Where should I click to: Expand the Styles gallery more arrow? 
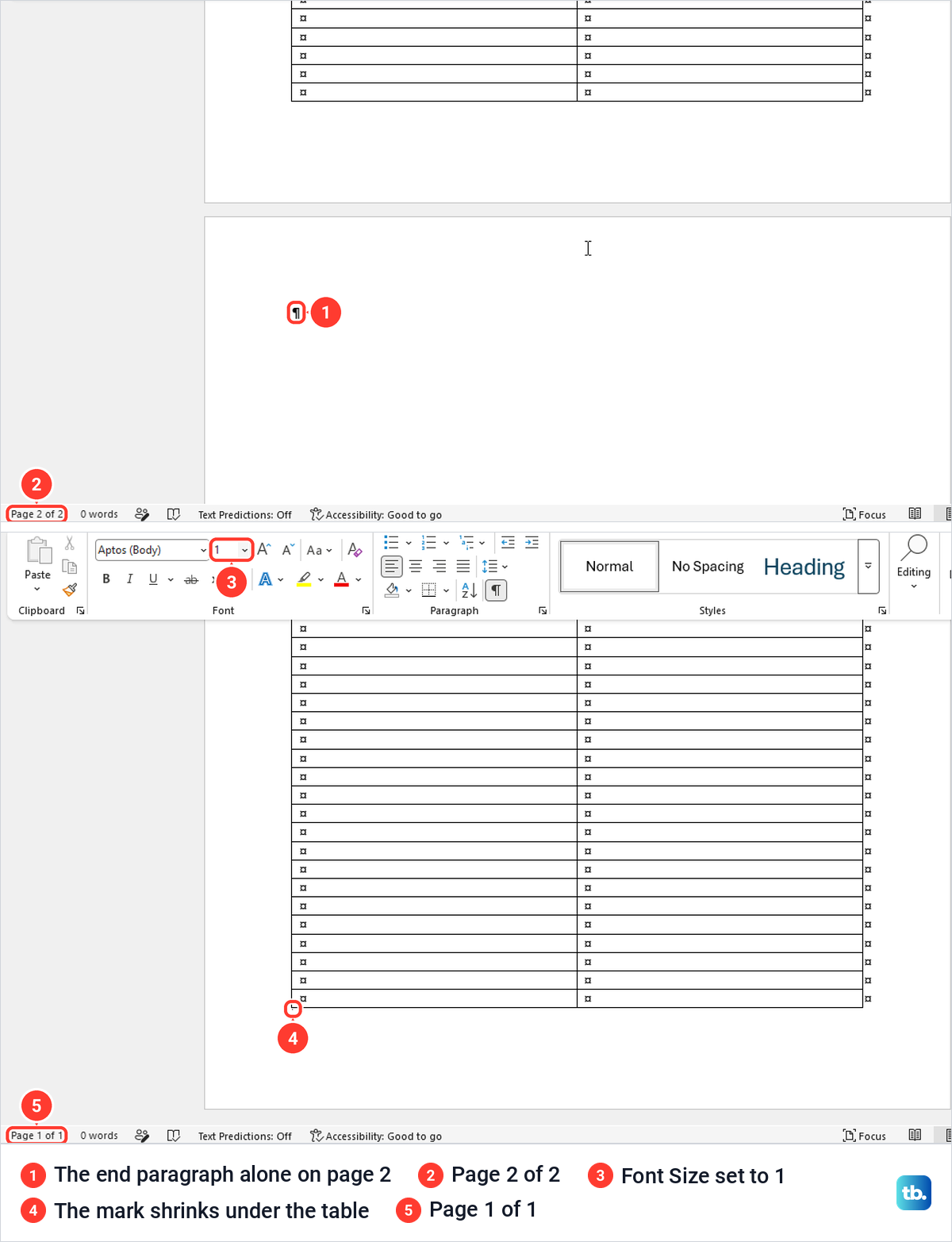coord(869,567)
